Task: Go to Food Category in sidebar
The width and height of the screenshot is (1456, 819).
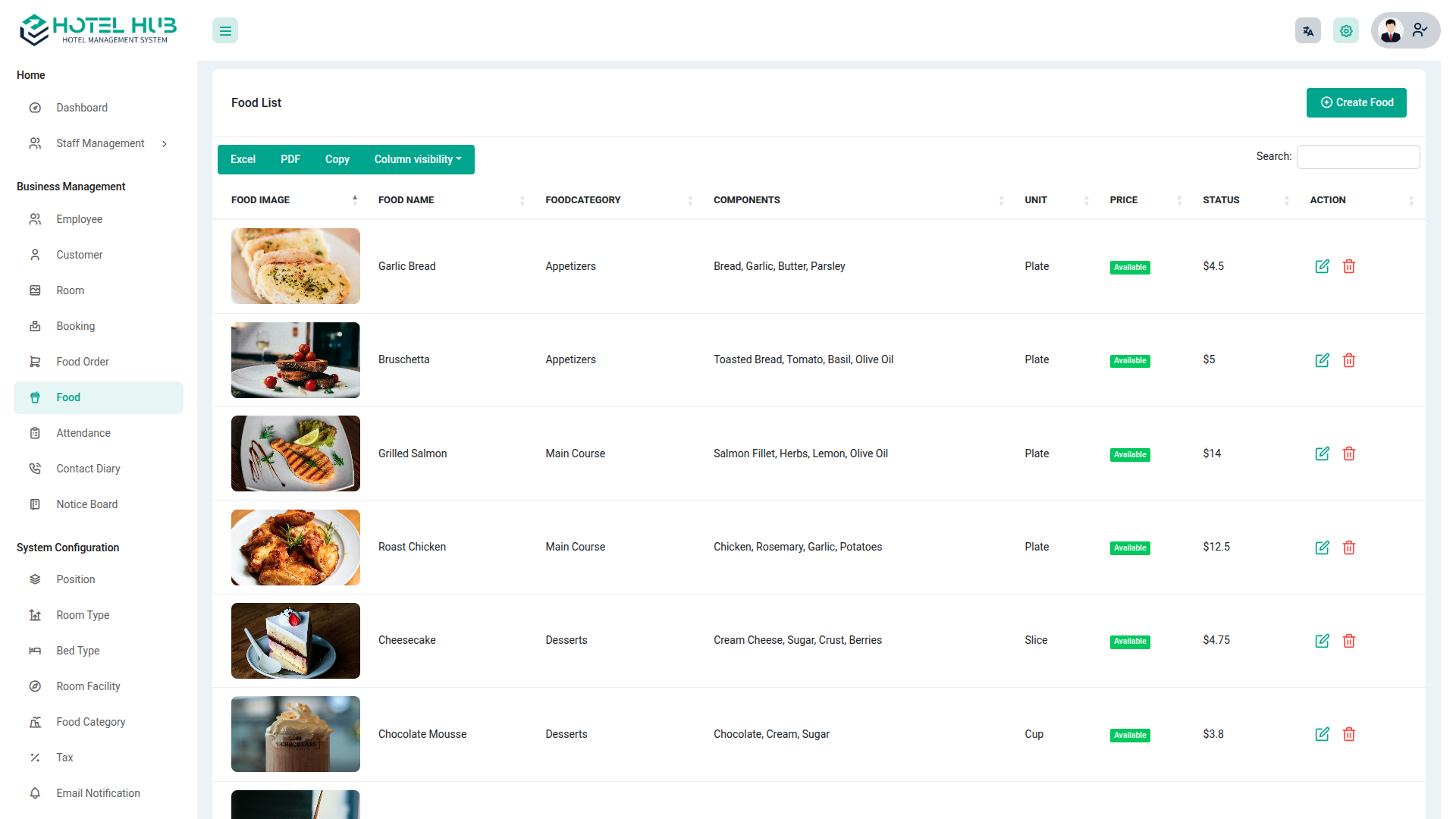Action: coord(90,722)
